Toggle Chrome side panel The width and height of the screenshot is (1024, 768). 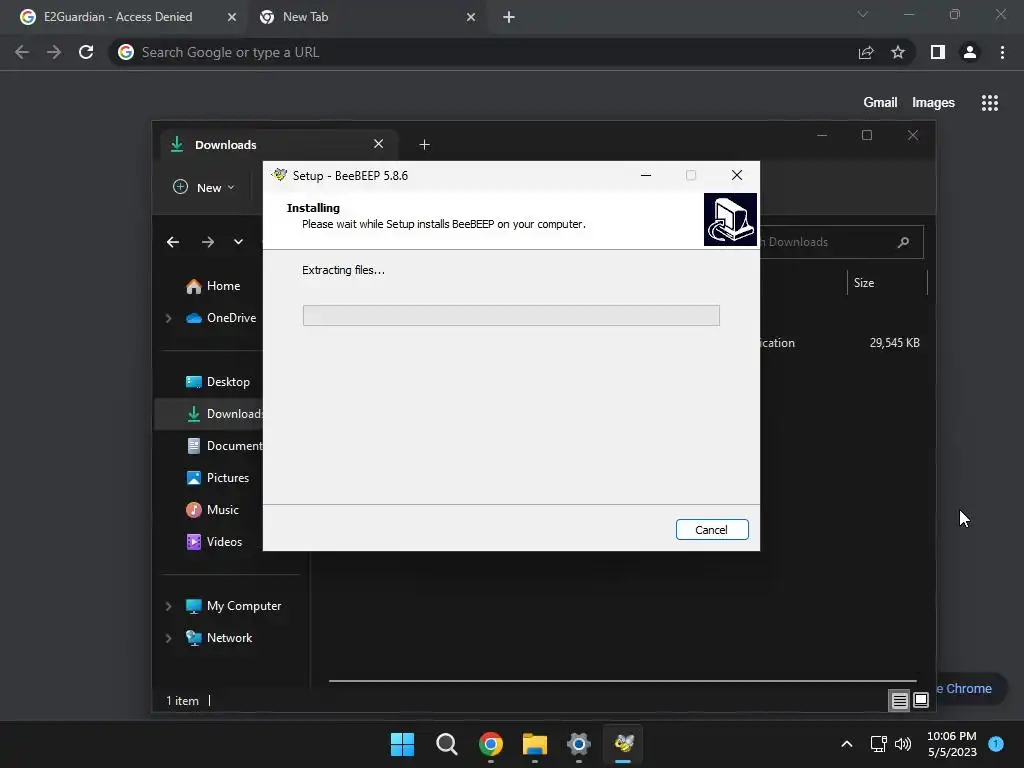[938, 52]
